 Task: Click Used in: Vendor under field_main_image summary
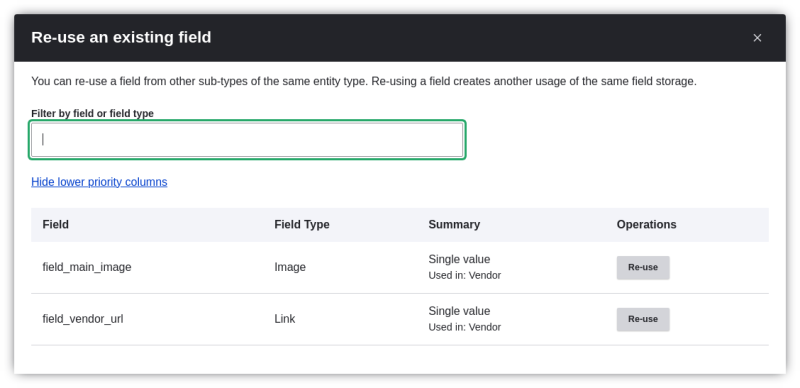tap(465, 276)
